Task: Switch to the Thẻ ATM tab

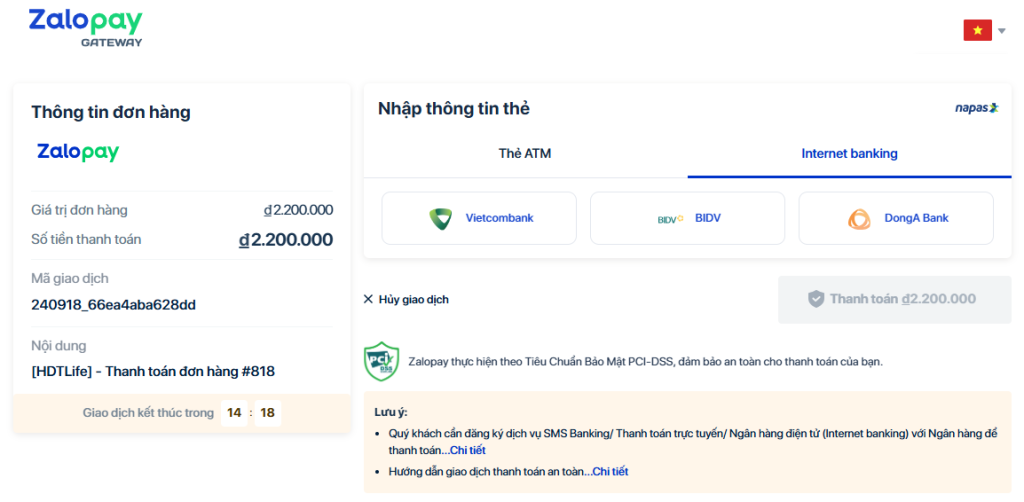Action: click(x=525, y=154)
